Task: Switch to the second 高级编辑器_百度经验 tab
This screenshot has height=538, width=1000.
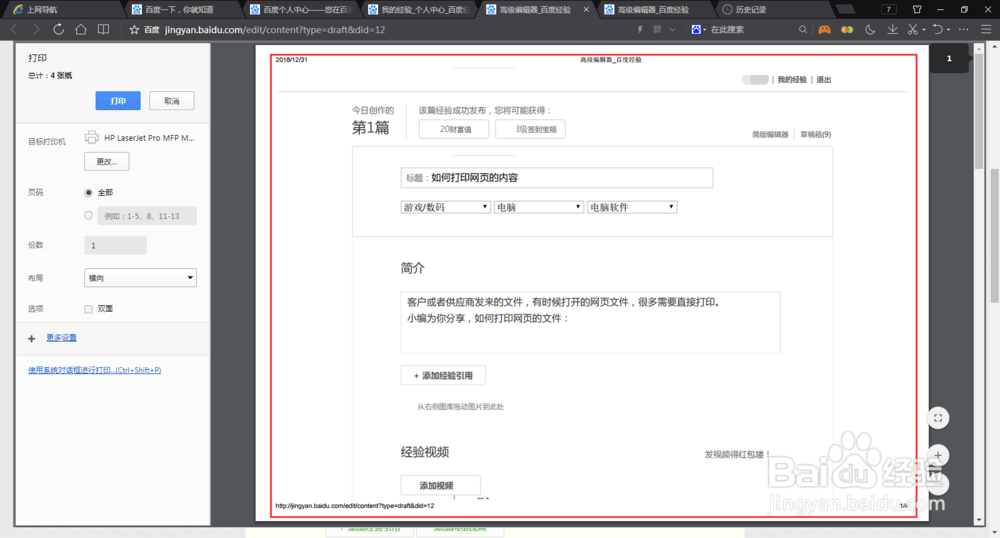Action: click(x=654, y=10)
